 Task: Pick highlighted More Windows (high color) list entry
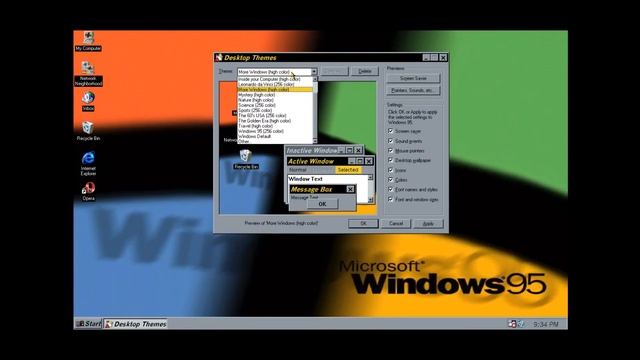275,89
